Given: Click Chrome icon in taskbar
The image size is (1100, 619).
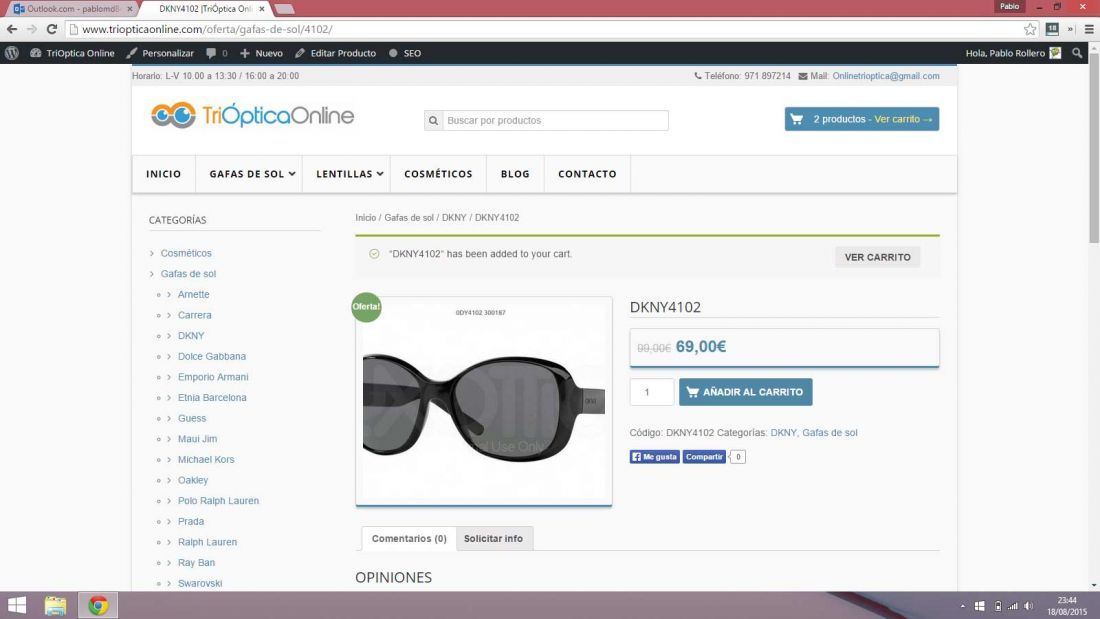Looking at the screenshot, I should (98, 605).
